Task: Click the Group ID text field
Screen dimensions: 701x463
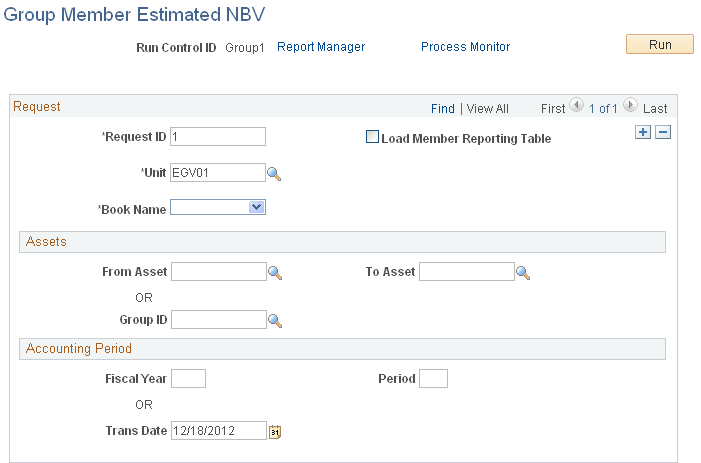Action: coord(218,320)
